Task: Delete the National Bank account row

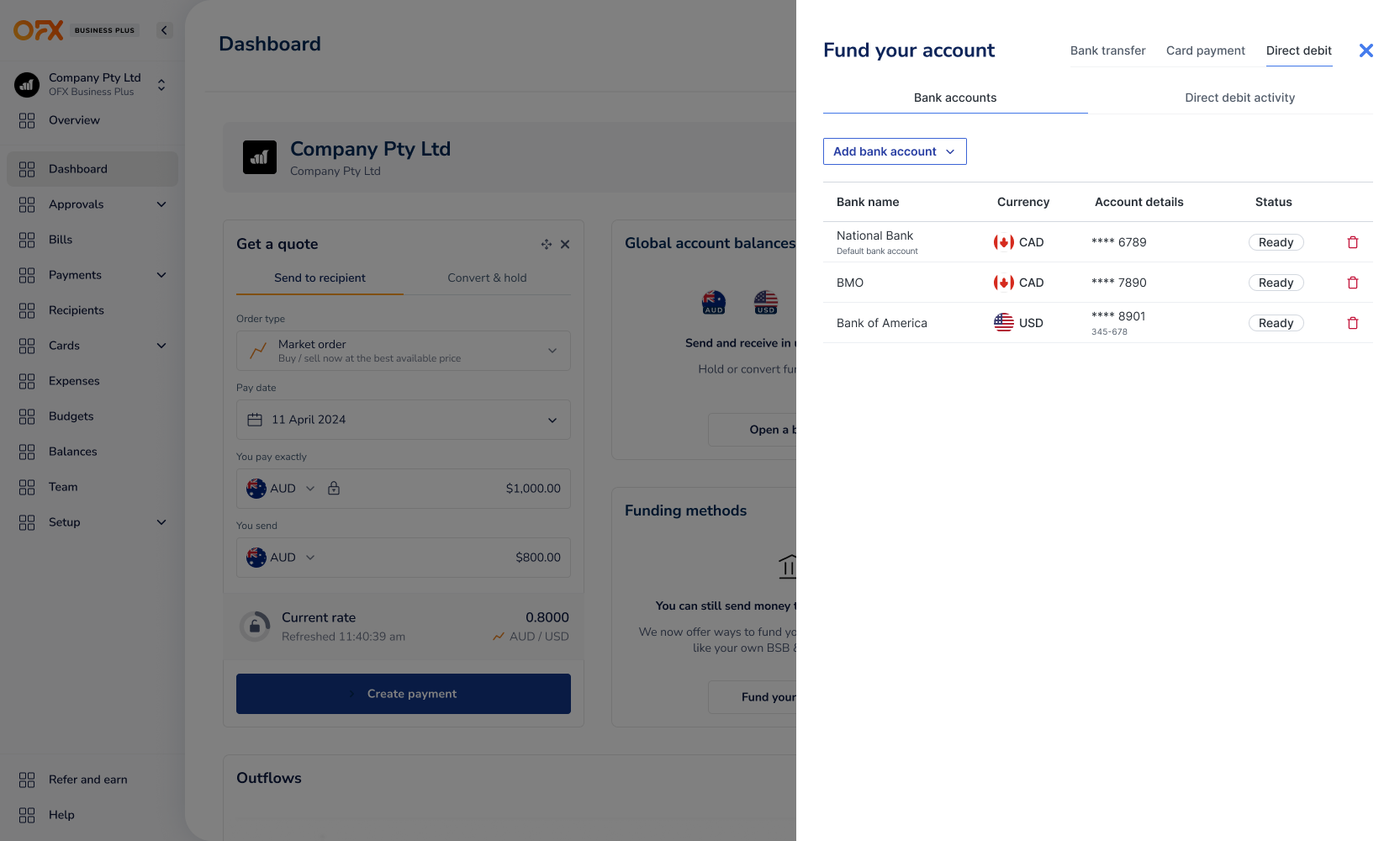Action: [1353, 242]
